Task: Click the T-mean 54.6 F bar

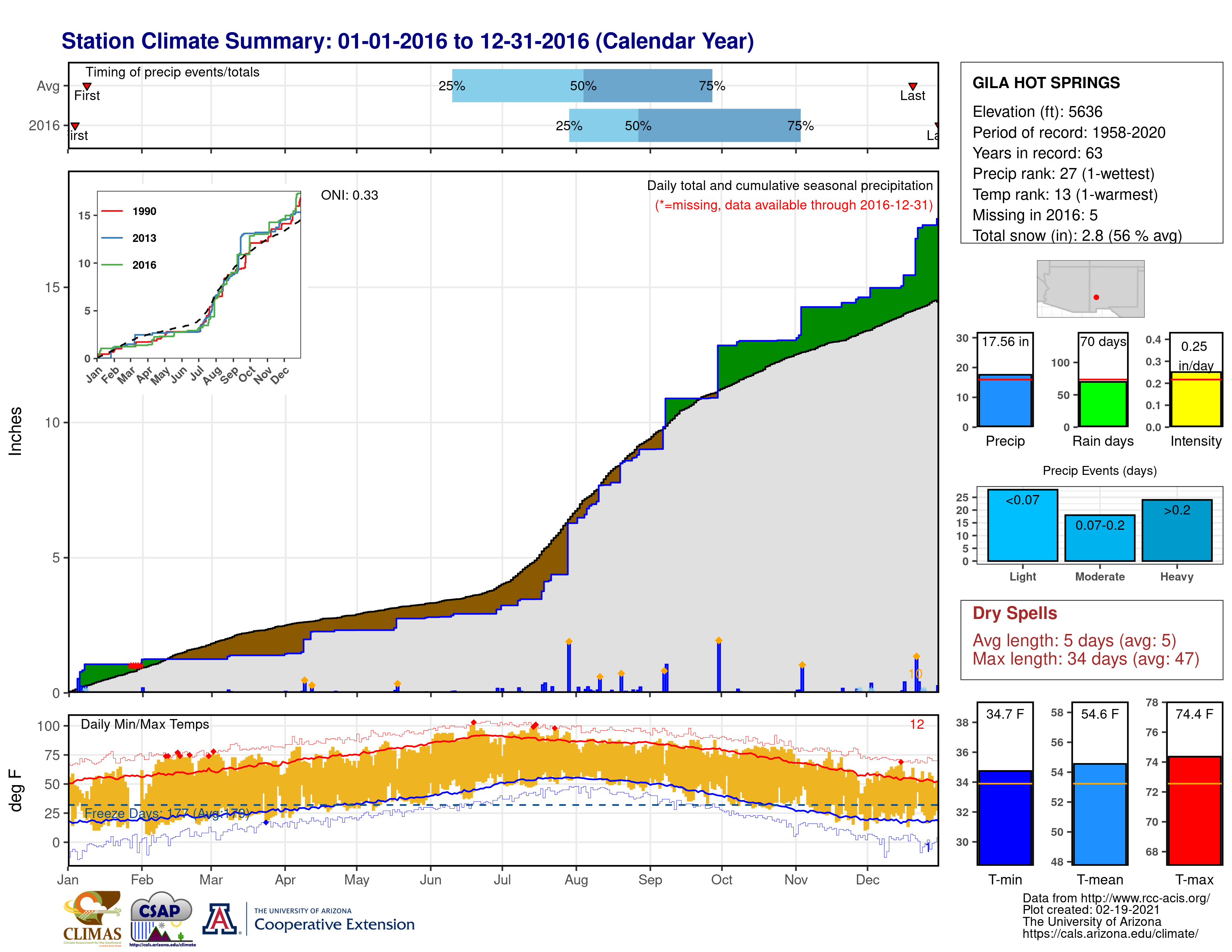Action: (x=1099, y=814)
